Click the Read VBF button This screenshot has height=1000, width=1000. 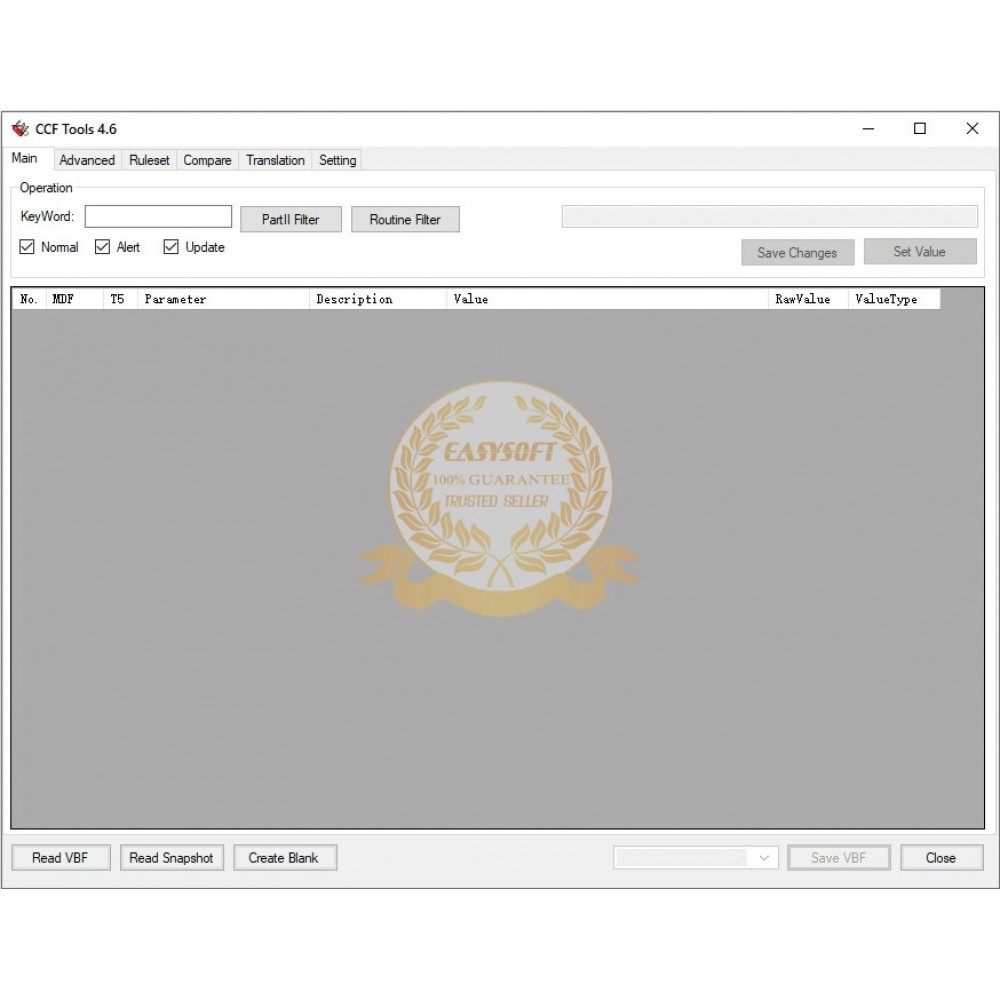point(61,858)
